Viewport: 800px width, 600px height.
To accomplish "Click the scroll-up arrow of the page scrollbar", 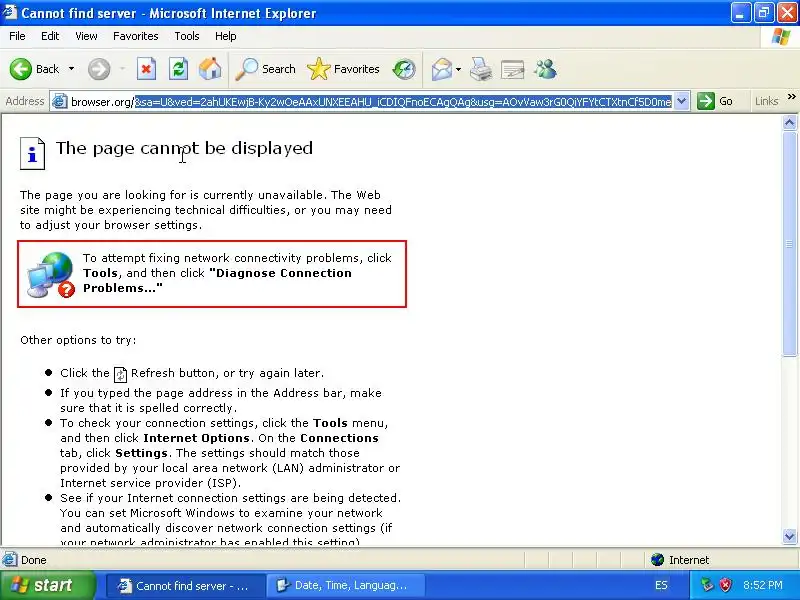I will click(x=790, y=122).
